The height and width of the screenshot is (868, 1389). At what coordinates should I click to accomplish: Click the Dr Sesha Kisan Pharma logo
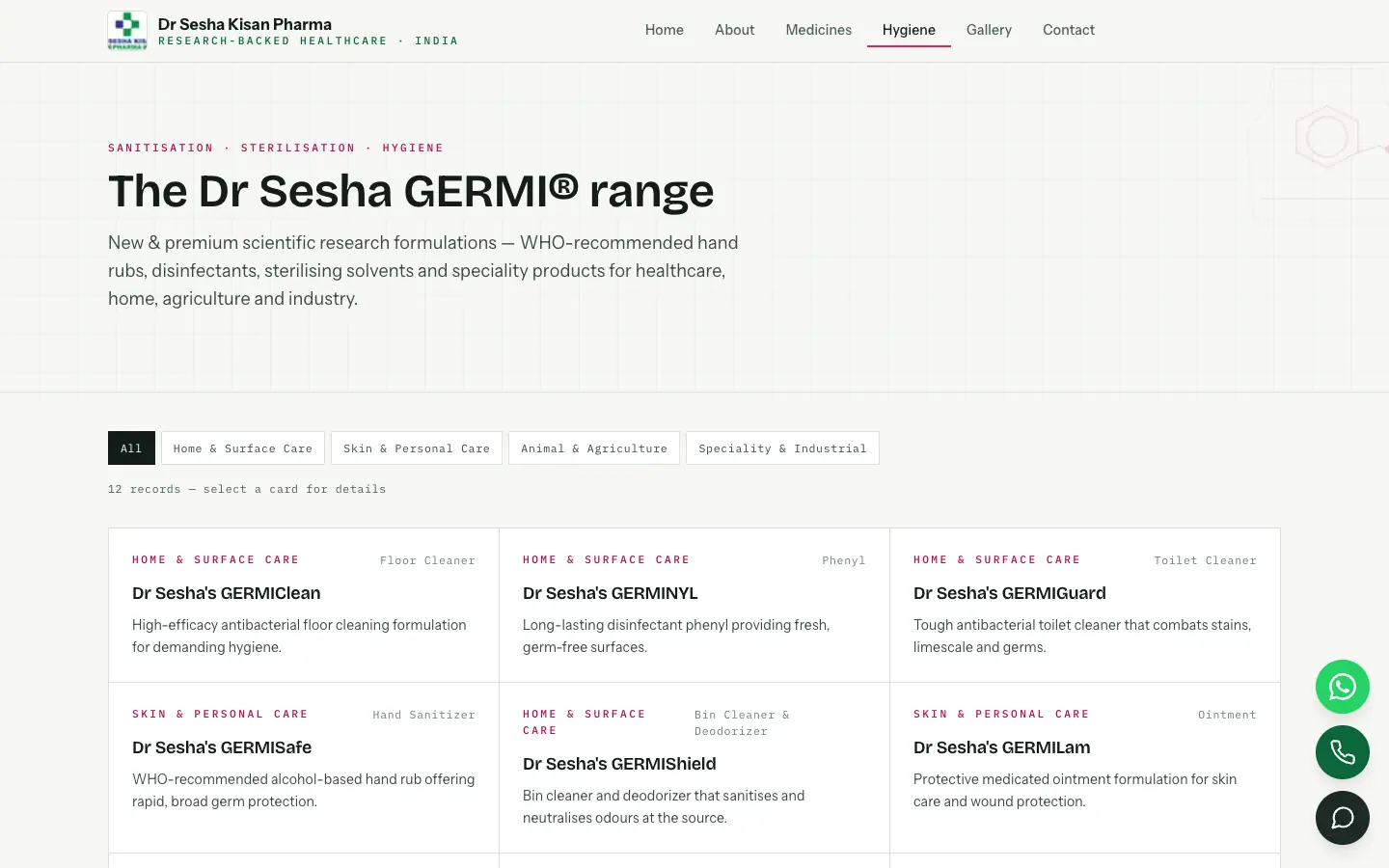127,31
